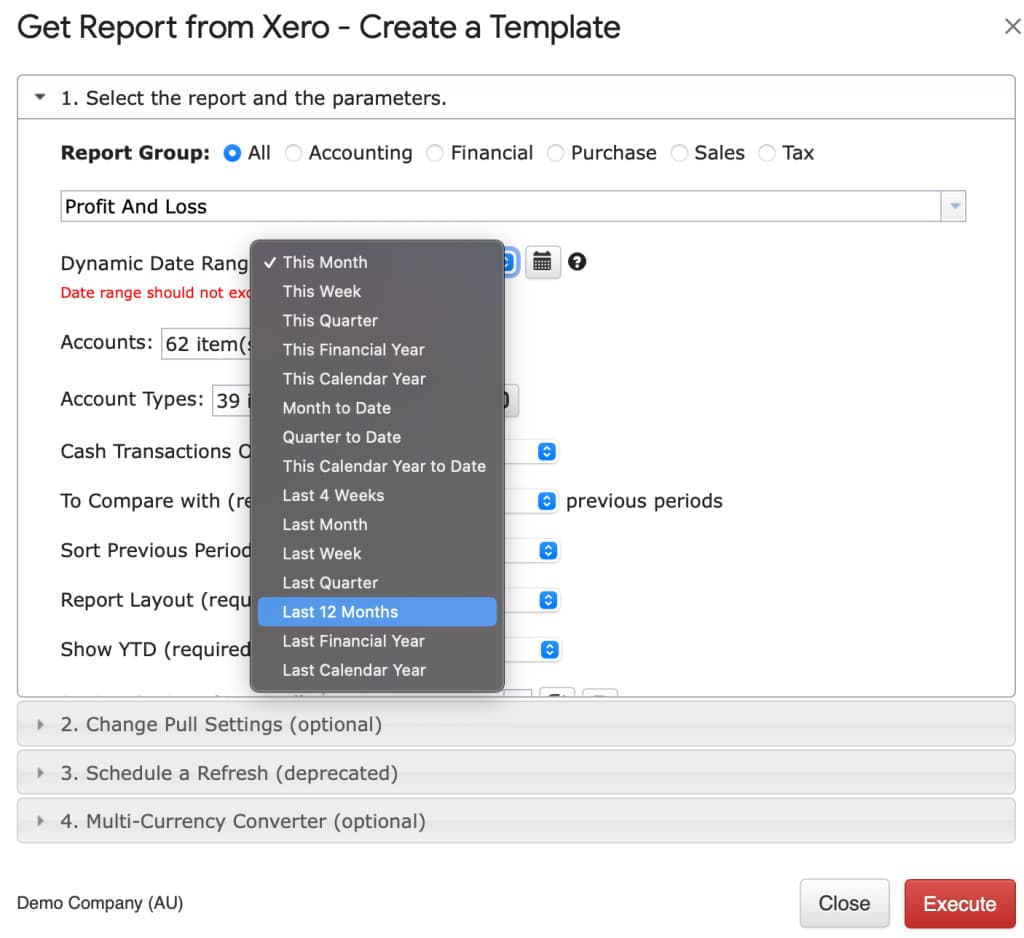Open the Profit And Loss report dropdown arrow
The width and height of the screenshot is (1024, 938).
953,206
